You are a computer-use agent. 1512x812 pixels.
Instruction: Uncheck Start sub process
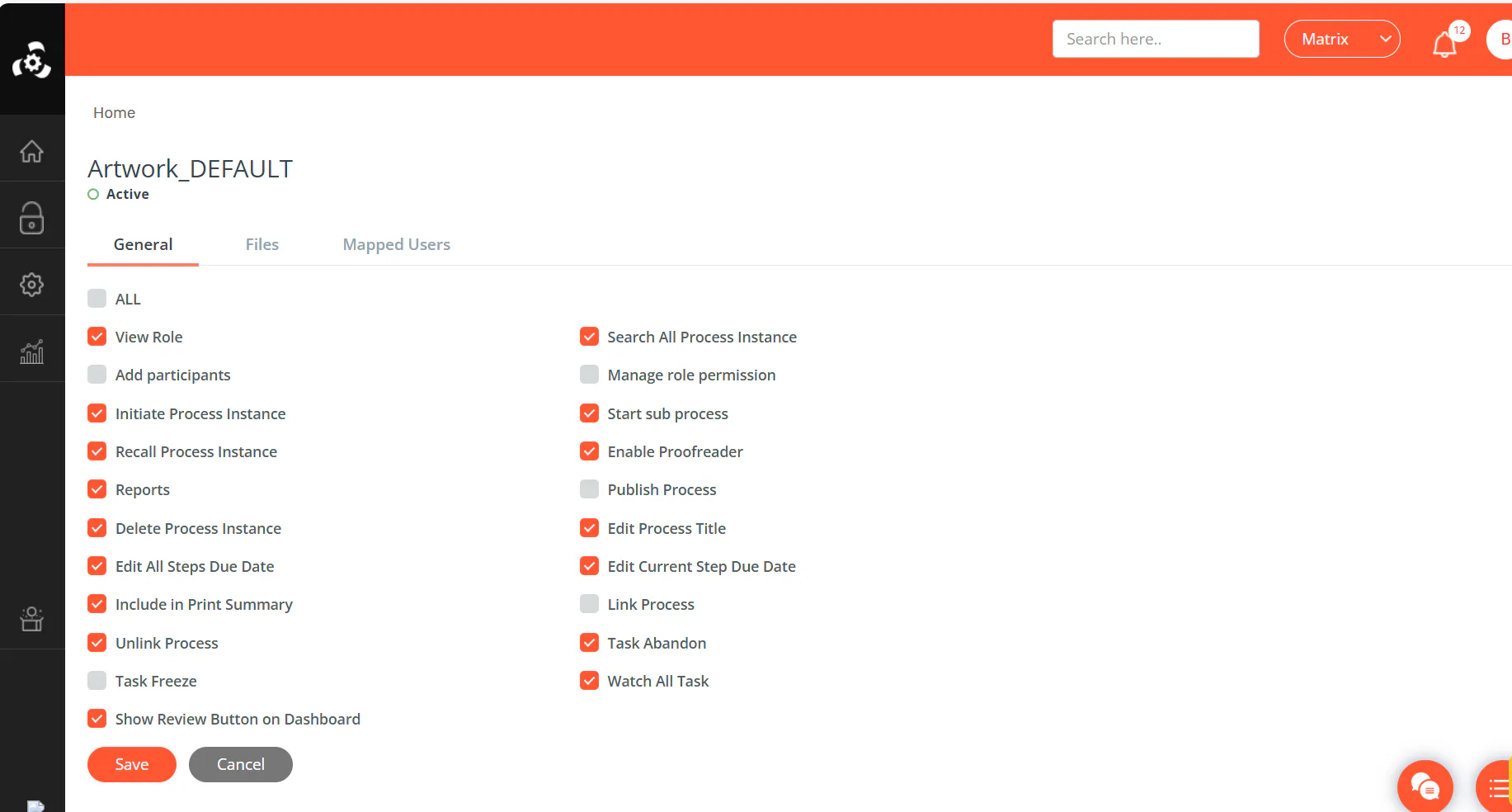[x=589, y=413]
